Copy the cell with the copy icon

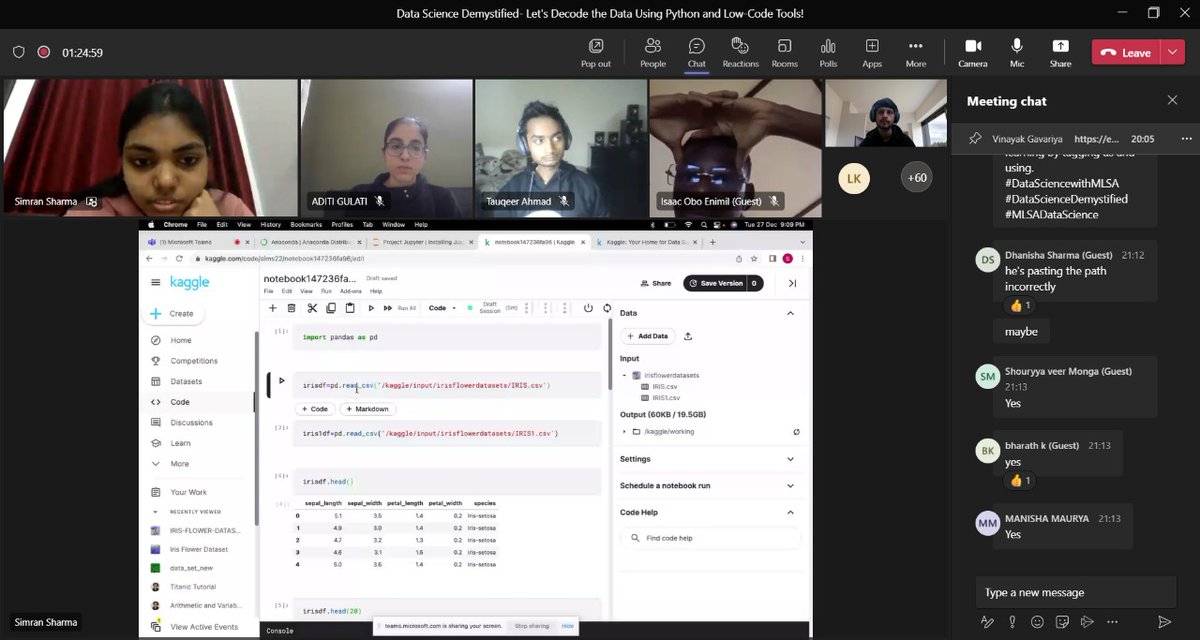coord(331,308)
